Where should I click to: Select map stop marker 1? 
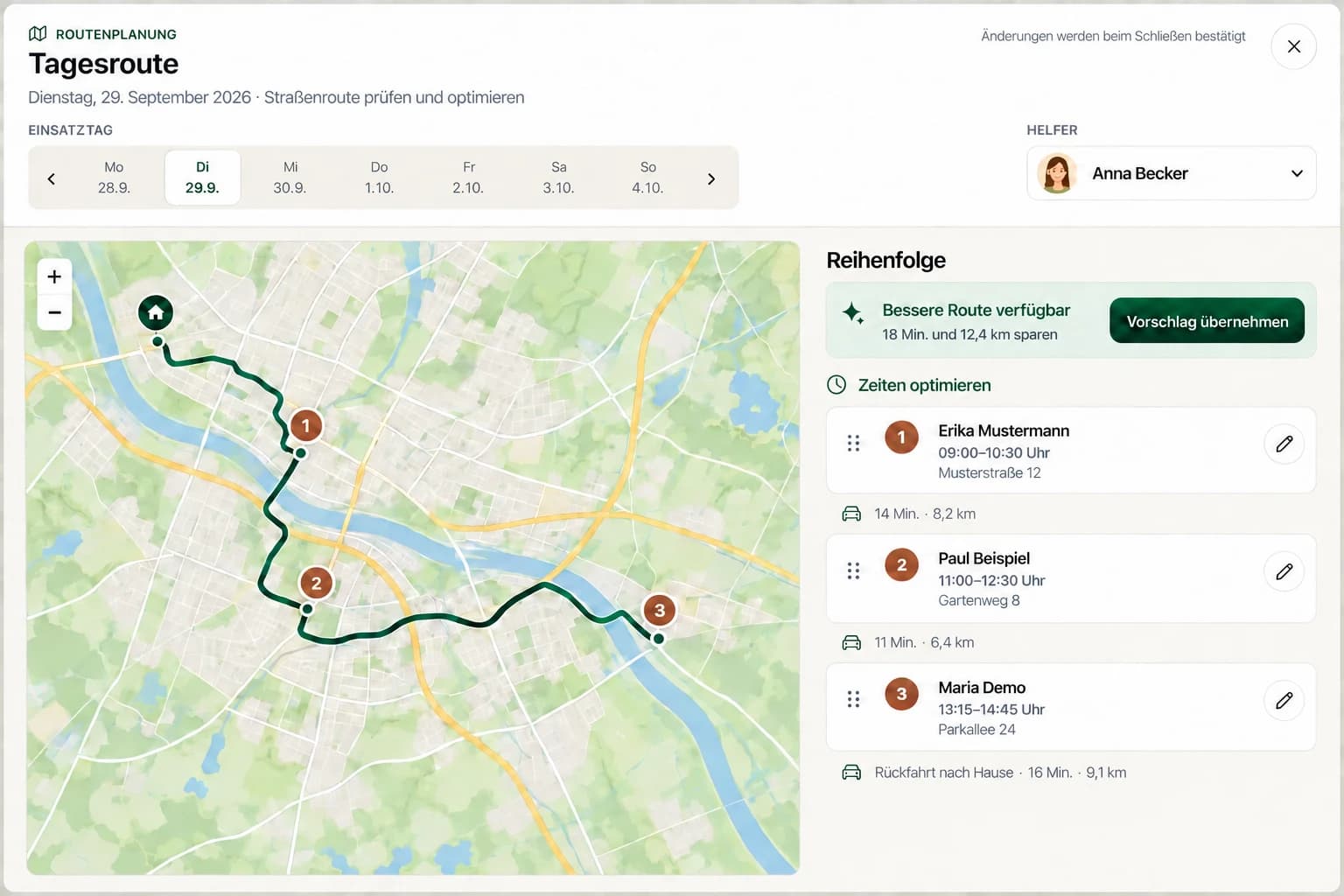(x=305, y=426)
